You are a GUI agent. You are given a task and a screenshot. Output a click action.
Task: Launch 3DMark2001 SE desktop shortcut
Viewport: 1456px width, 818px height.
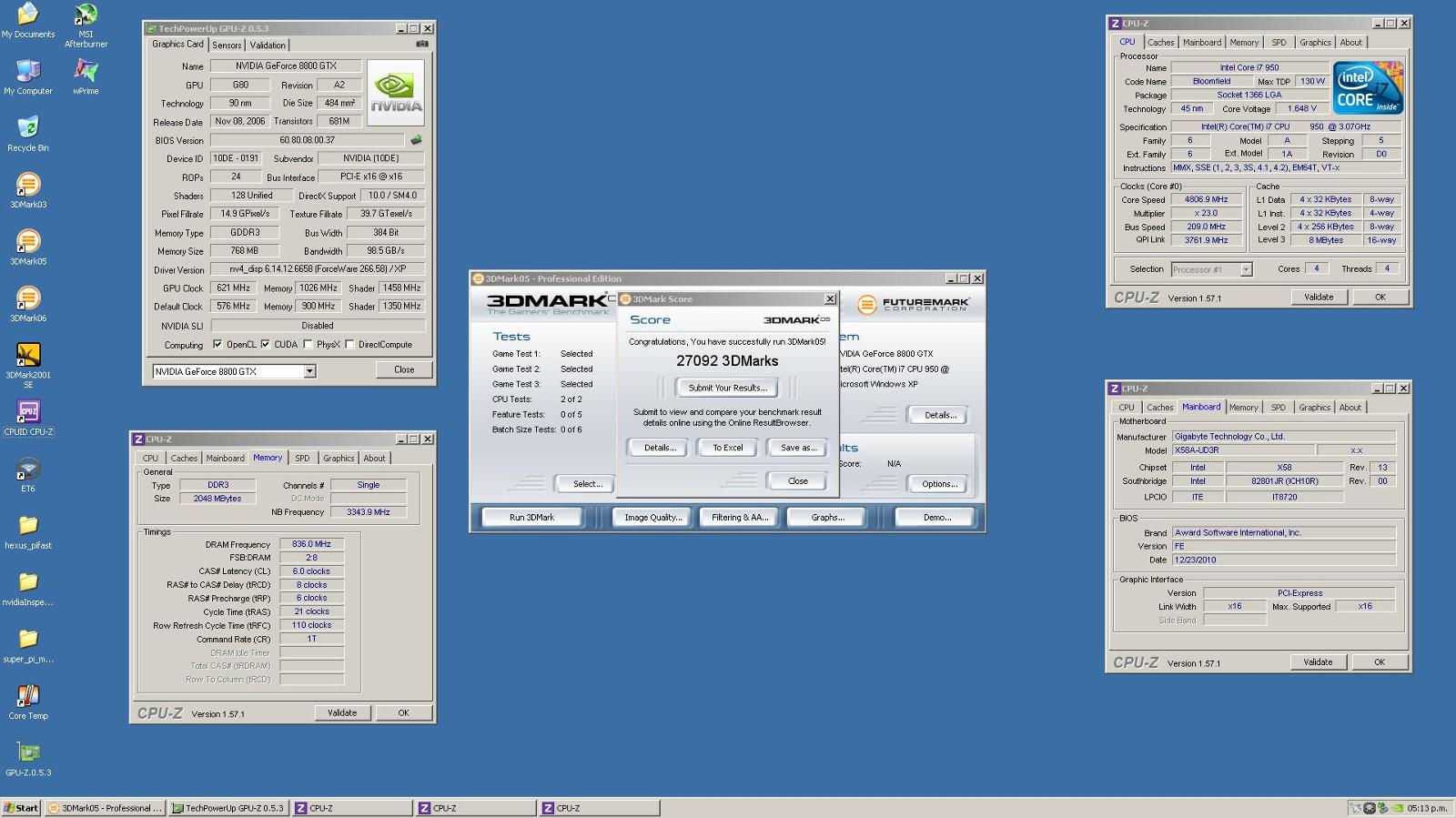click(x=27, y=366)
